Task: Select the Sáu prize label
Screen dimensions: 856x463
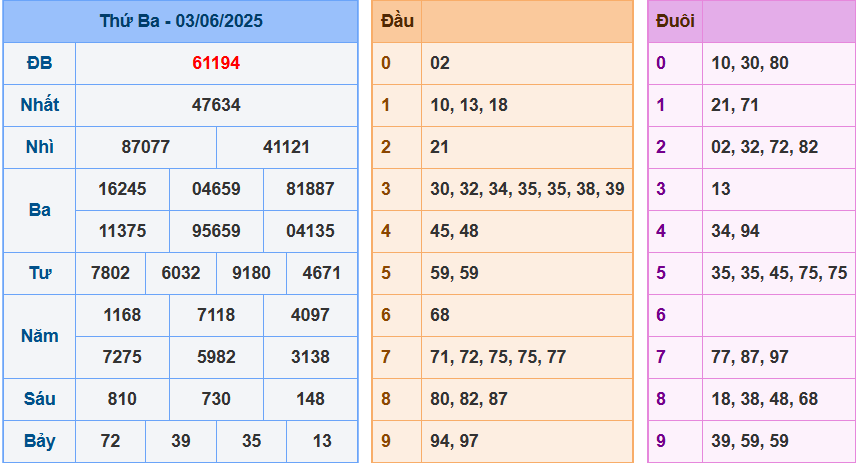Action: [x=39, y=399]
